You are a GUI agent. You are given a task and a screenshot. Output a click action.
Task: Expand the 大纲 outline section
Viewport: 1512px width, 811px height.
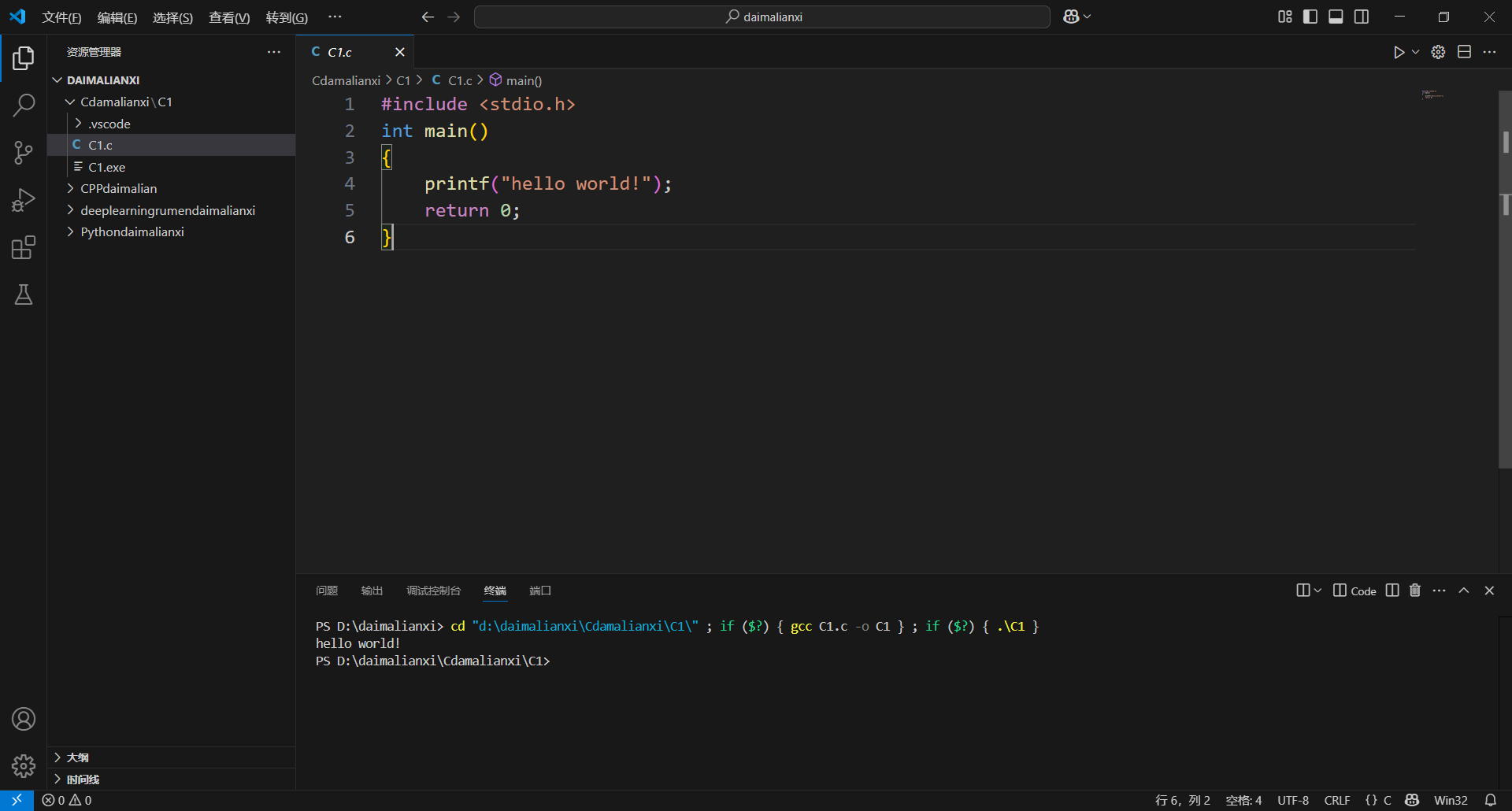point(172,757)
